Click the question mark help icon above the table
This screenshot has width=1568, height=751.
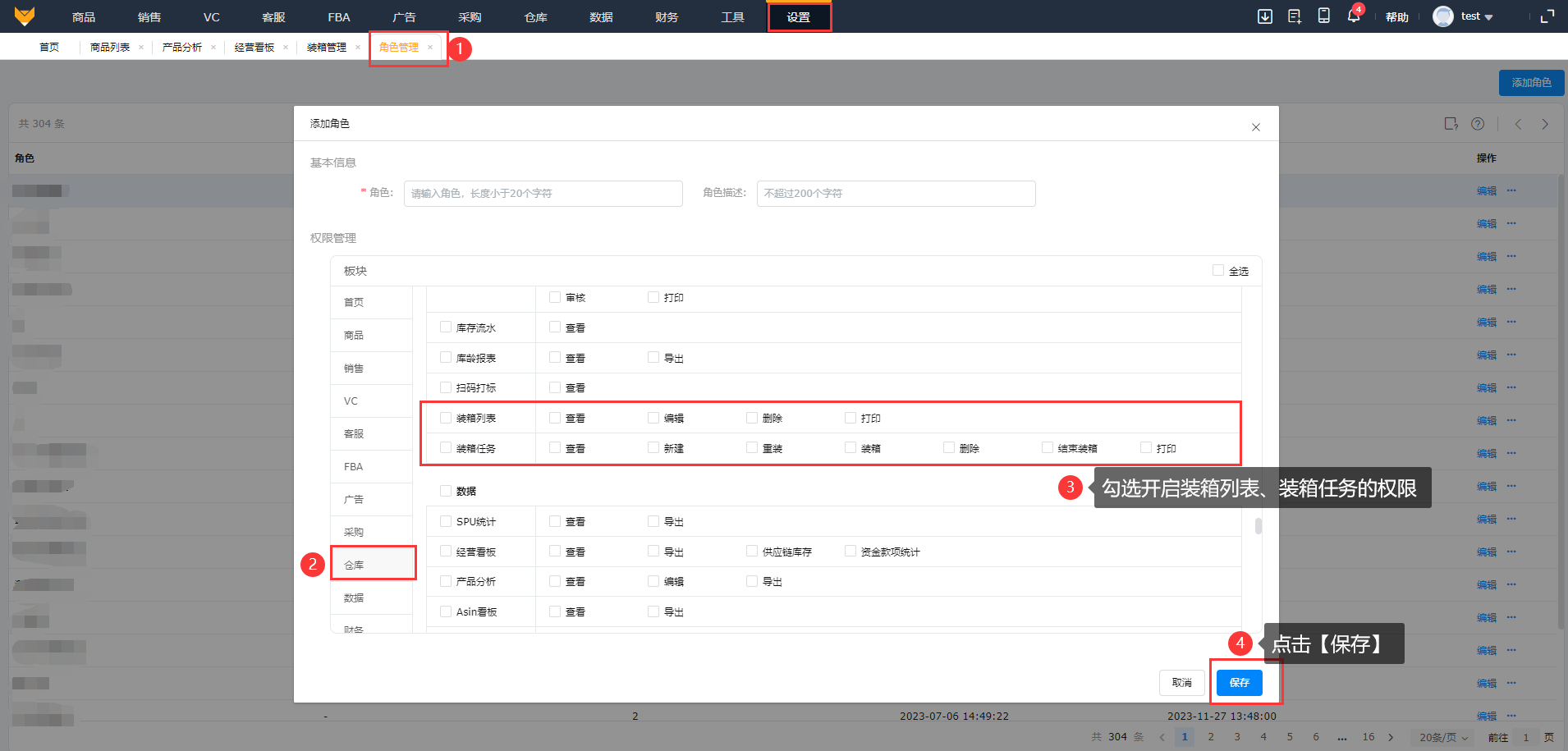pos(1478,124)
